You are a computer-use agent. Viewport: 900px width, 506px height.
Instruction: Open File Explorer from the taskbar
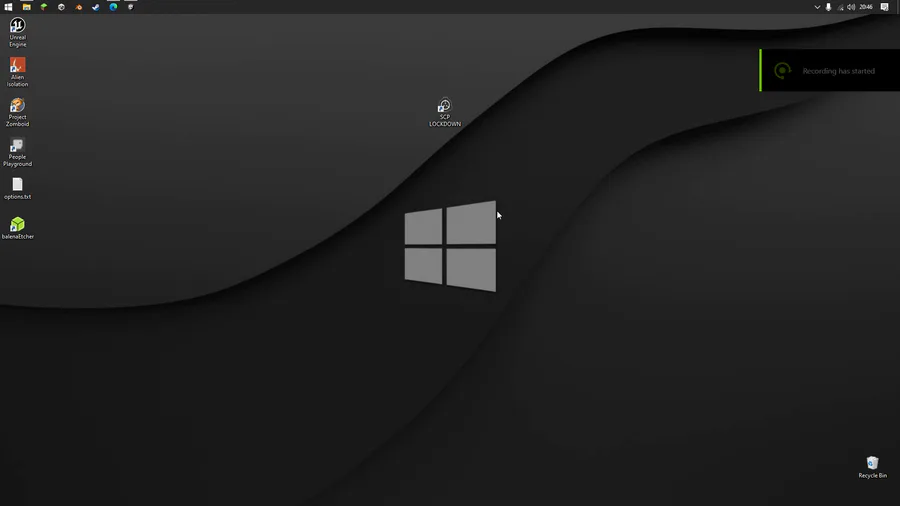pyautogui.click(x=26, y=7)
